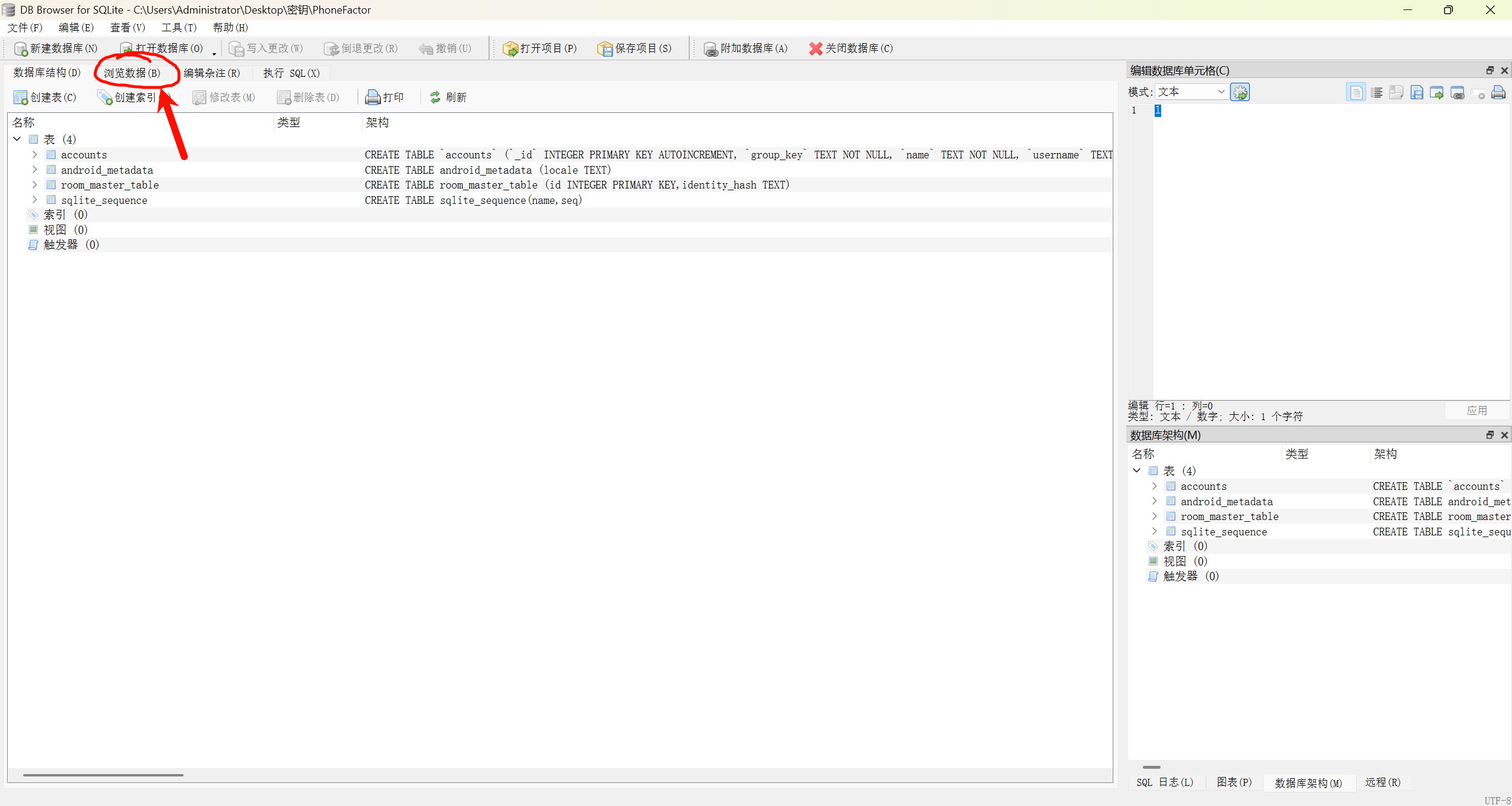
Task: Click the 刷新 refresh icon
Action: tap(435, 97)
